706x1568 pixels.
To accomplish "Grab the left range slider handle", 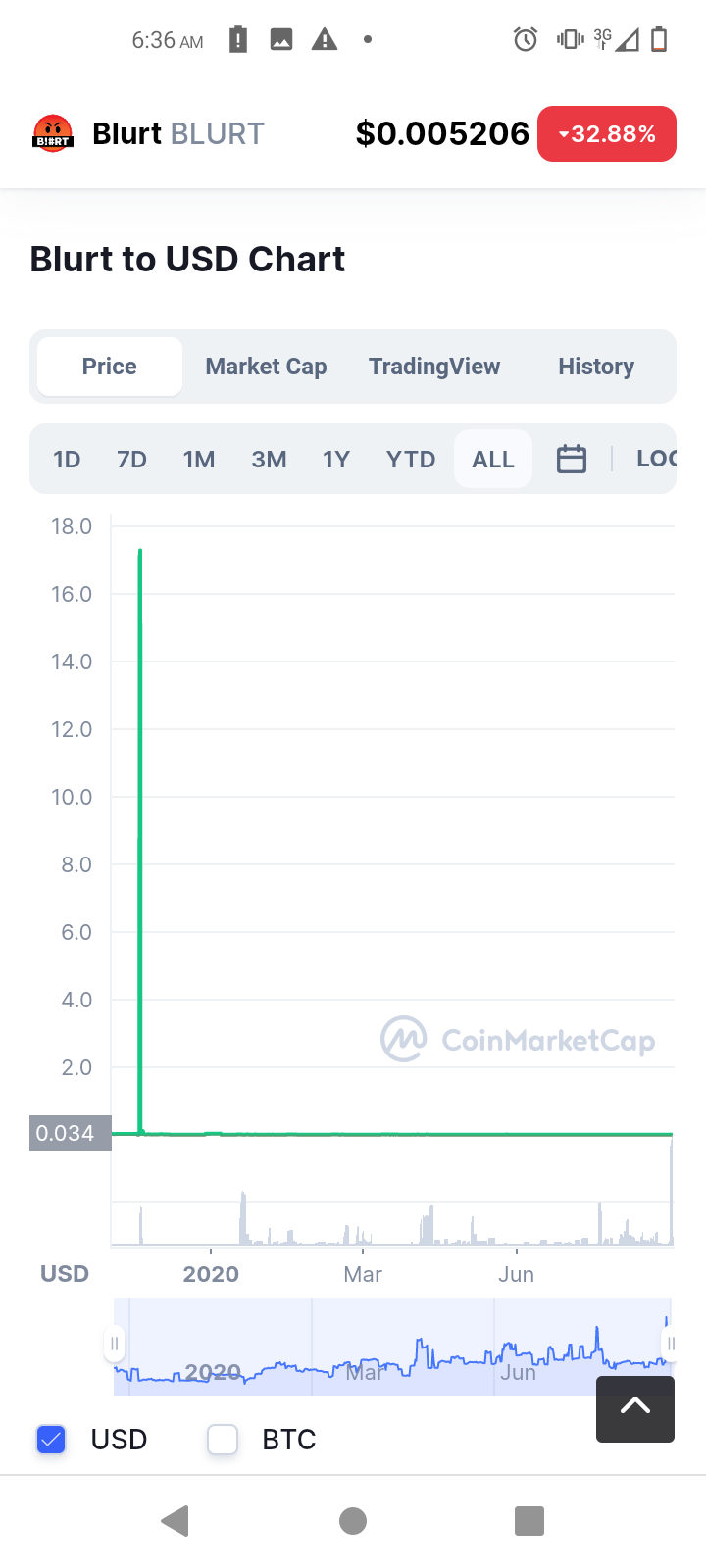I will 115,1344.
